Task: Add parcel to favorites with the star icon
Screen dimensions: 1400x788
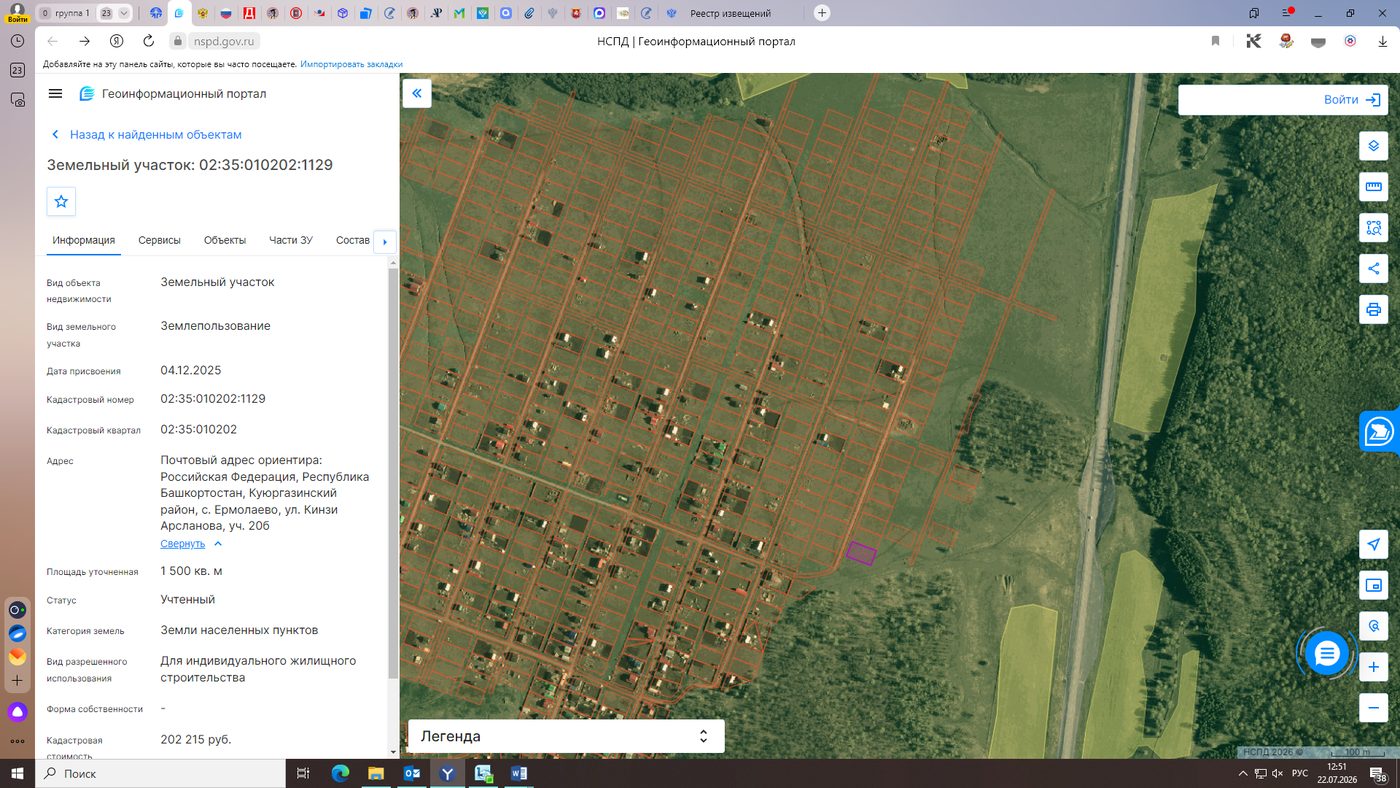Action: pos(61,201)
